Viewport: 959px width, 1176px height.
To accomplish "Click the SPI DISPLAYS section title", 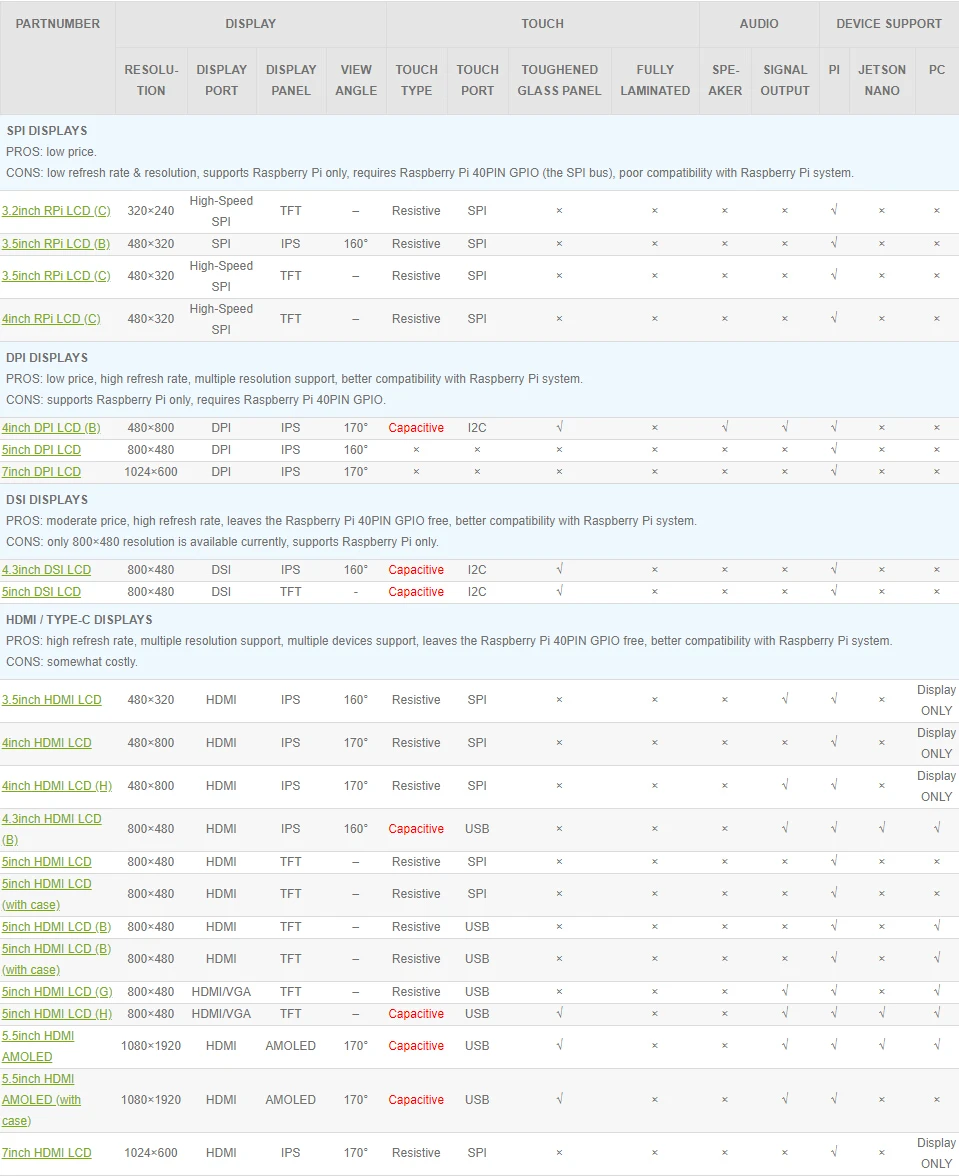I will coord(46,130).
